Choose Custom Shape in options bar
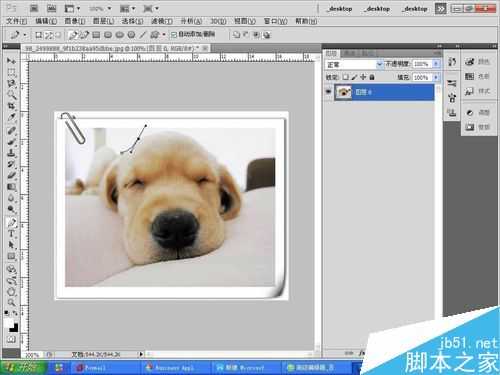 pos(154,35)
